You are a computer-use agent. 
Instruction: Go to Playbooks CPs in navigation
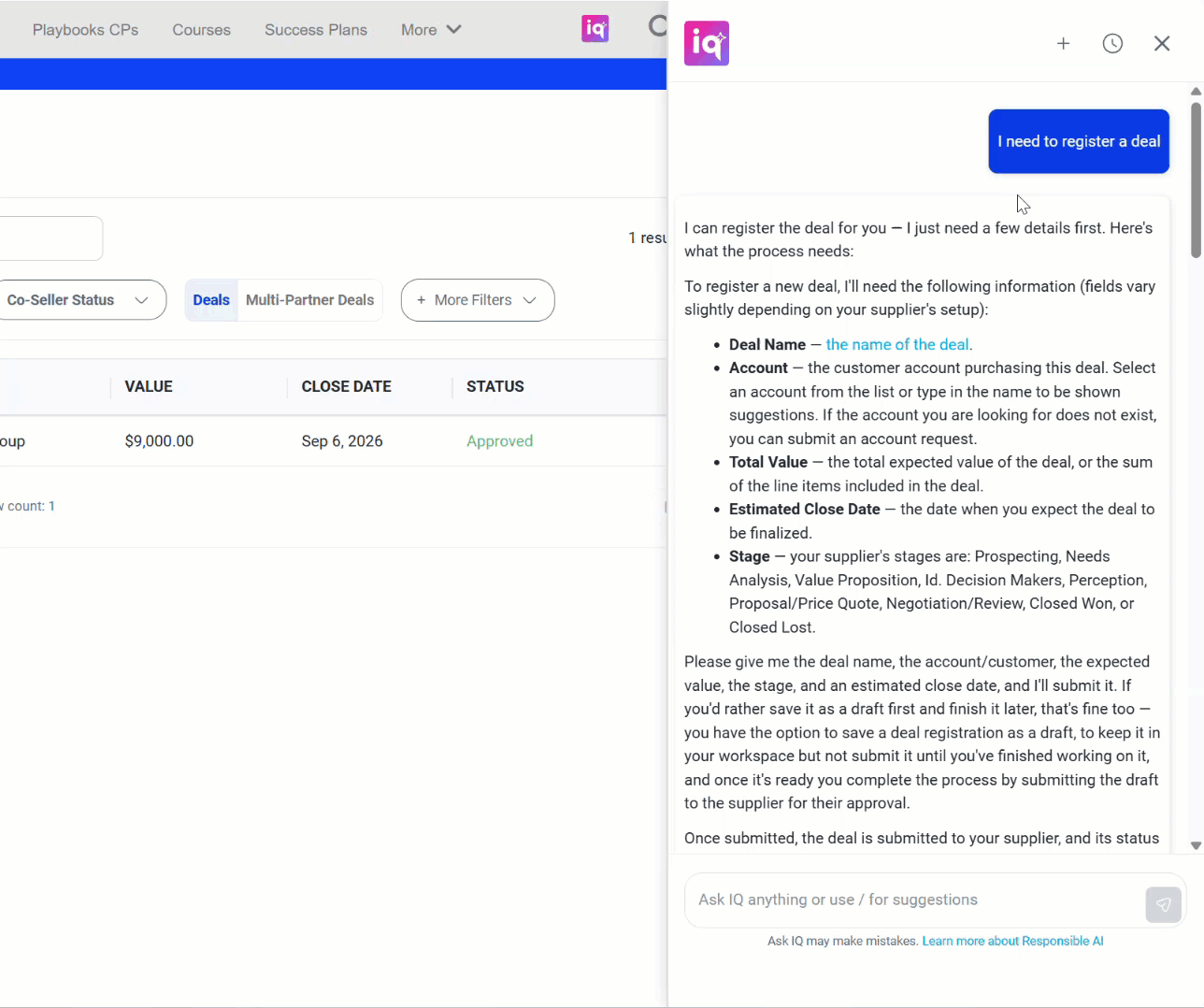[85, 30]
